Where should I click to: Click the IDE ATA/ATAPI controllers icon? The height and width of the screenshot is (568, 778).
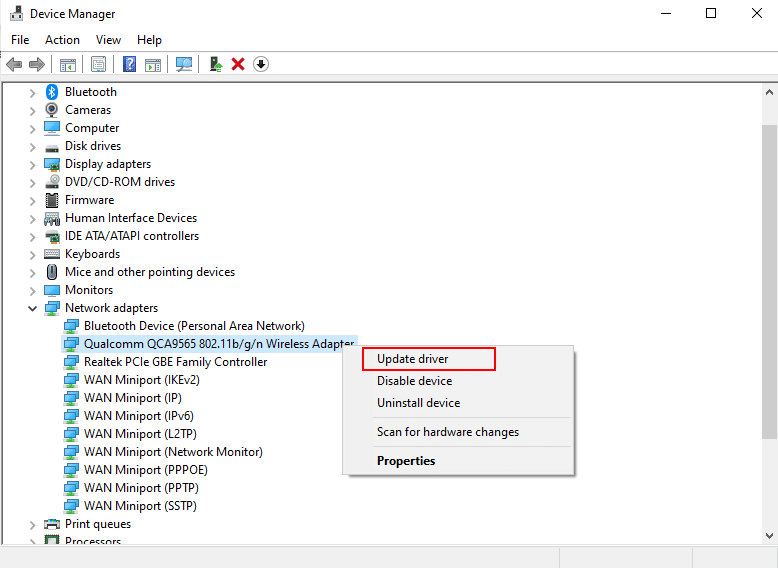pyautogui.click(x=52, y=236)
